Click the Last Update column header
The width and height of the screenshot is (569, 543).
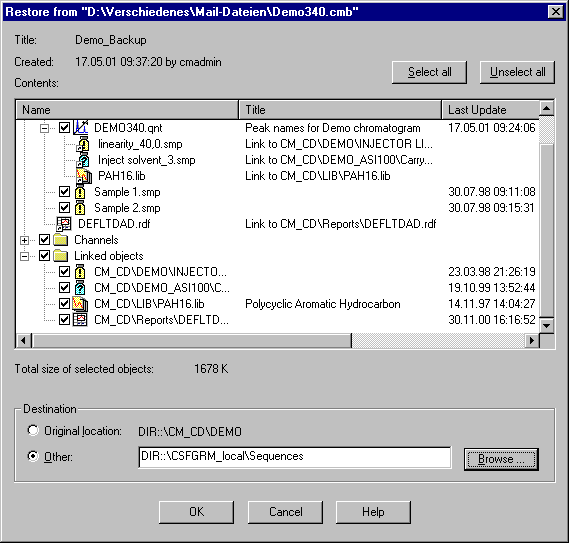pos(491,110)
